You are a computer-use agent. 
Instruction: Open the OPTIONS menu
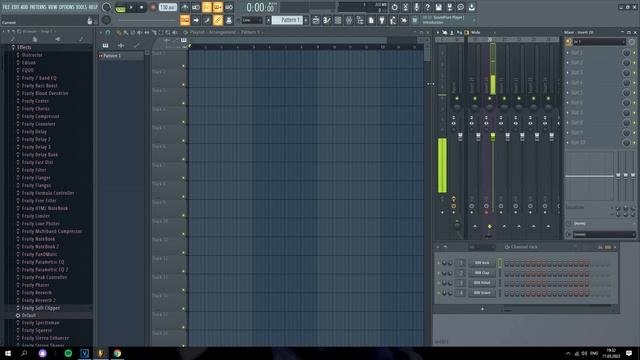[67, 7]
